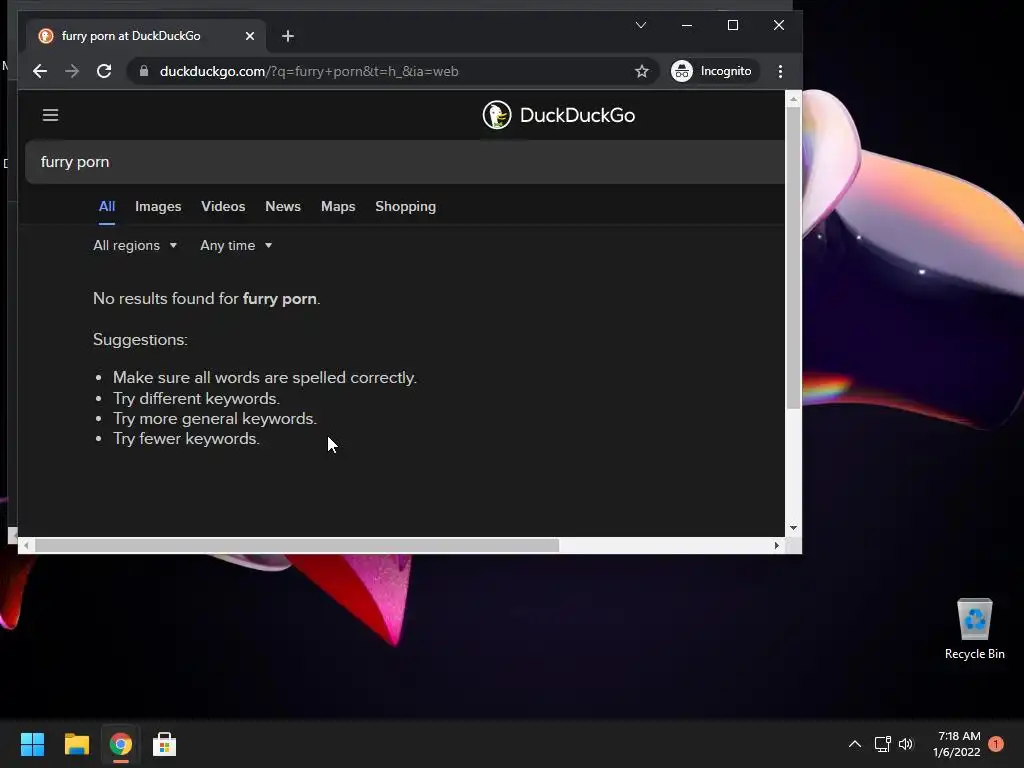Click 'Make sure all words are spelled correctly.'
The image size is (1024, 768).
264,377
